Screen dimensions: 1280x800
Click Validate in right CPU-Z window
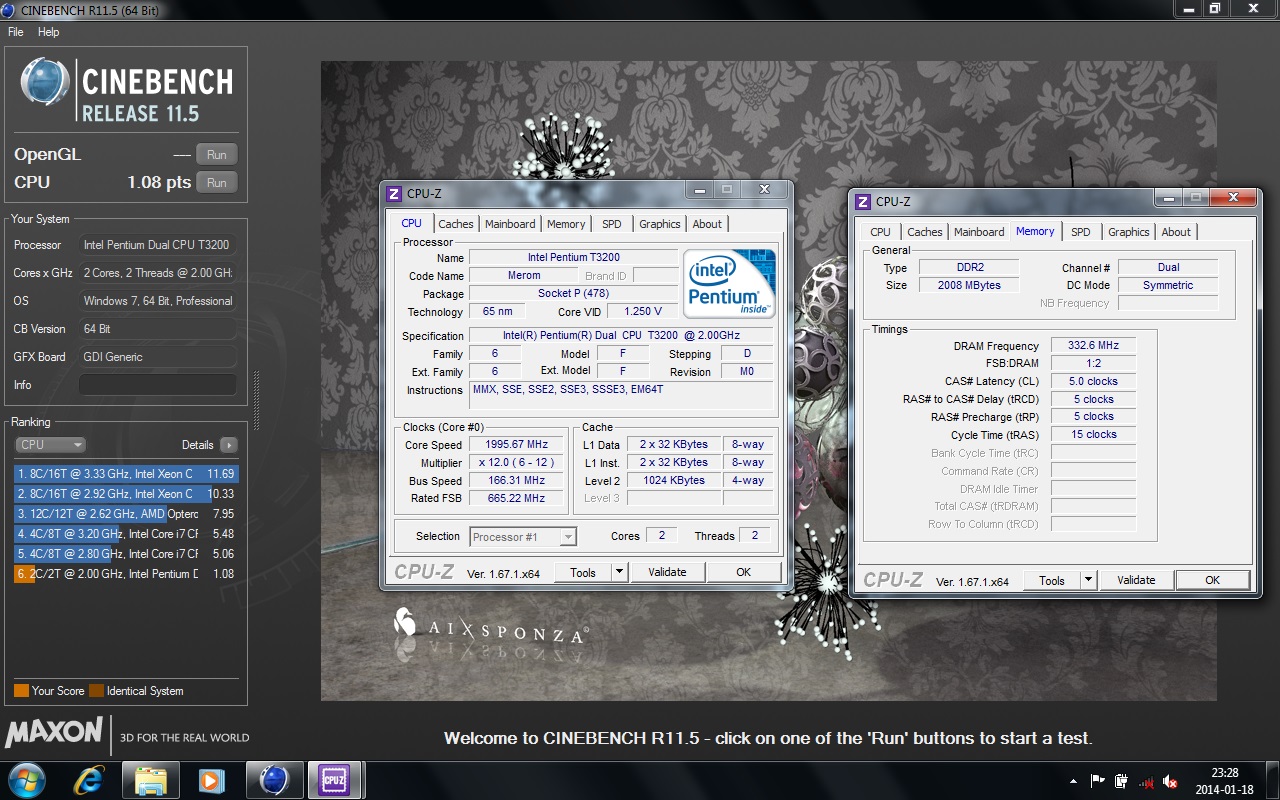click(x=1136, y=580)
